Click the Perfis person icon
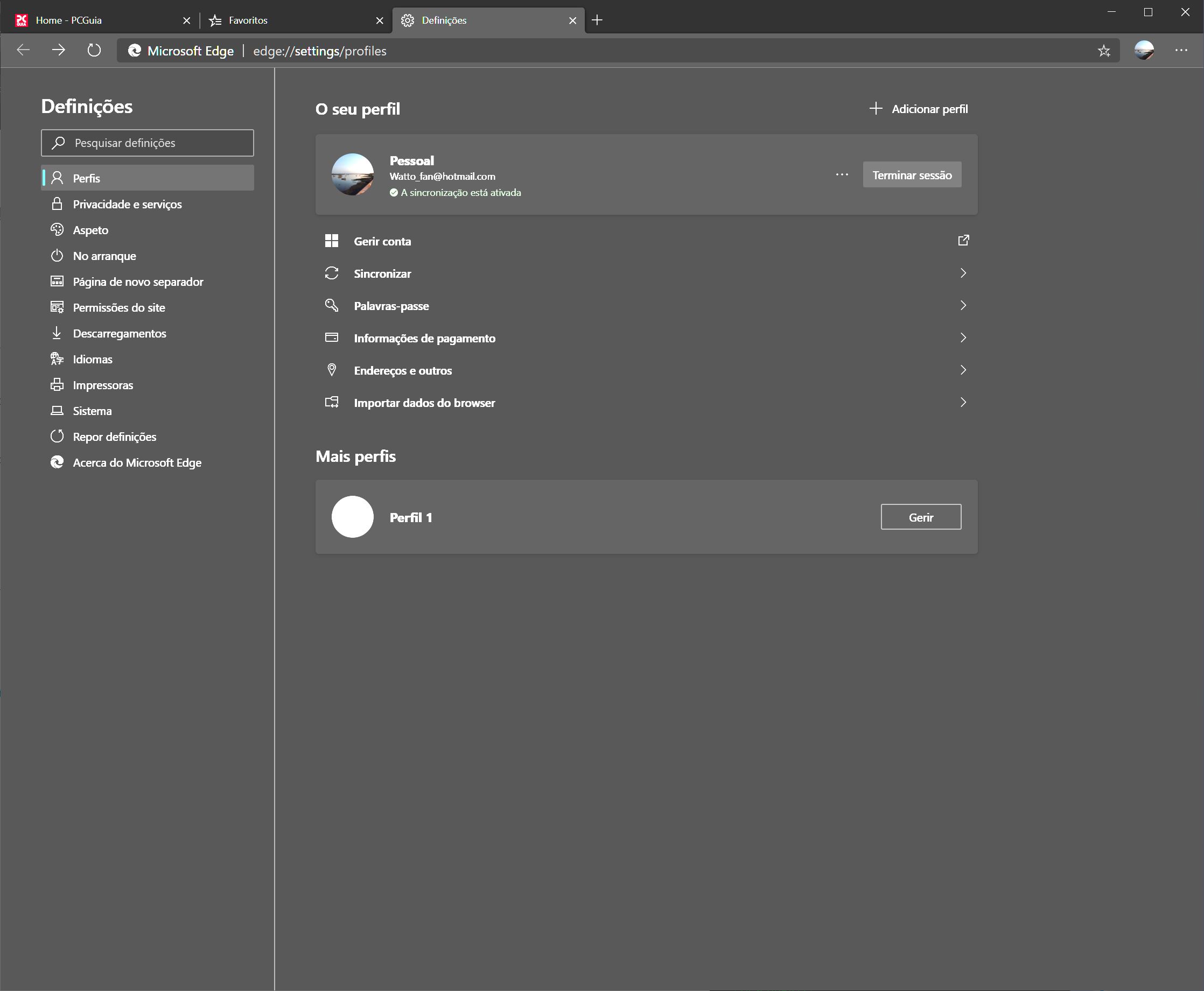The image size is (1204, 991). pyautogui.click(x=57, y=178)
